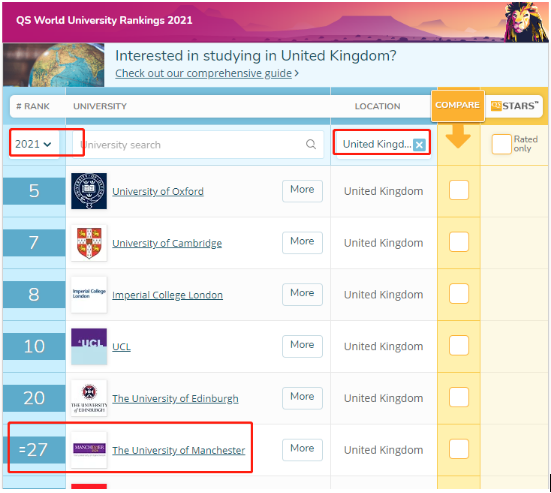The width and height of the screenshot is (551, 493).
Task: Click the University of Edinburgh logo
Action: (89, 398)
